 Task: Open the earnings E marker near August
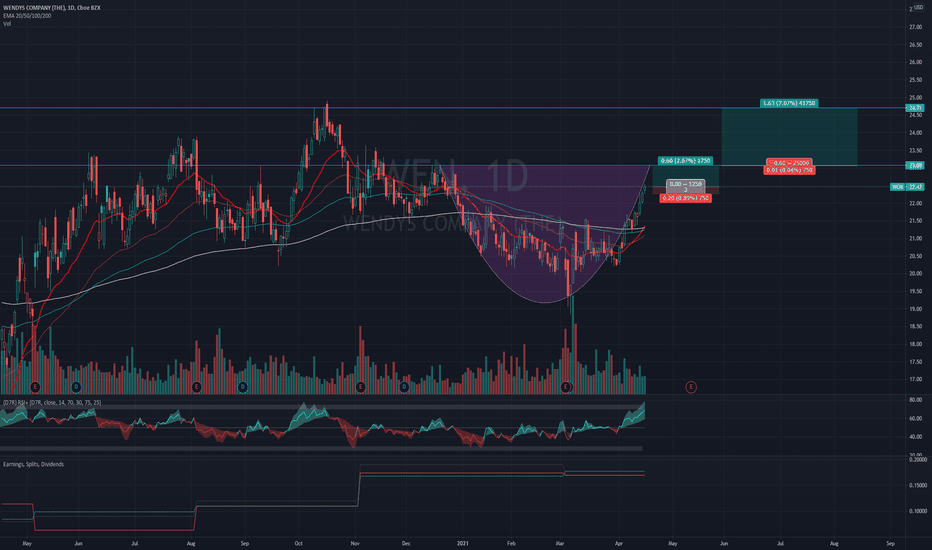point(197,387)
